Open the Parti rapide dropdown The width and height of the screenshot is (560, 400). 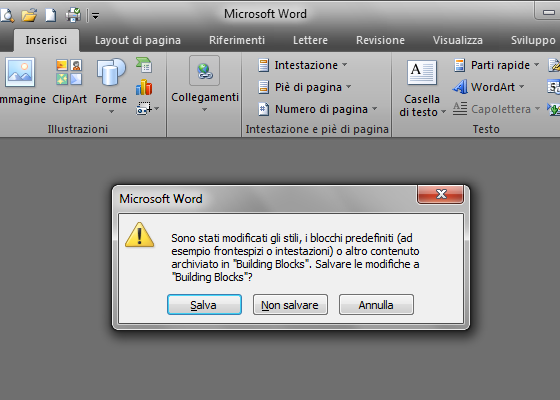(x=496, y=65)
